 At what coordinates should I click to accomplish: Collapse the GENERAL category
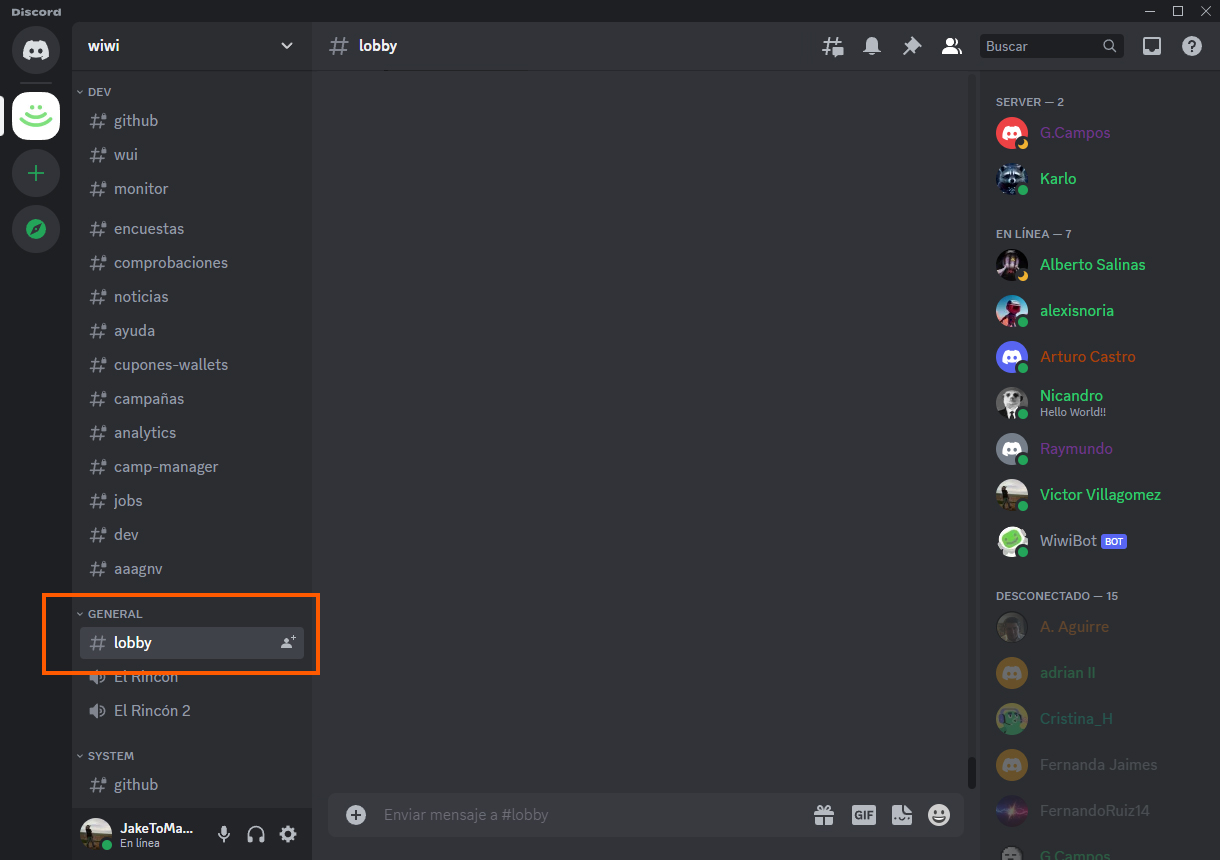(x=110, y=614)
